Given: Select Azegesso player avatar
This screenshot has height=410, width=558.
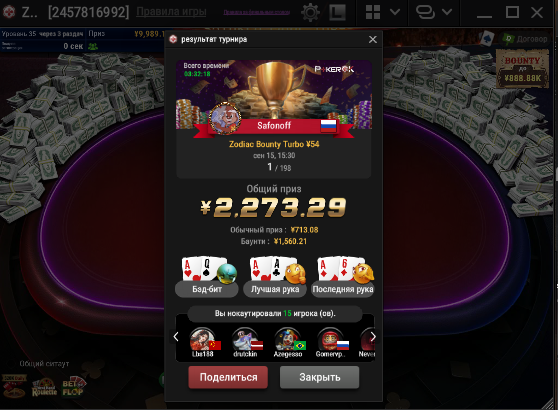Looking at the screenshot, I should point(288,340).
